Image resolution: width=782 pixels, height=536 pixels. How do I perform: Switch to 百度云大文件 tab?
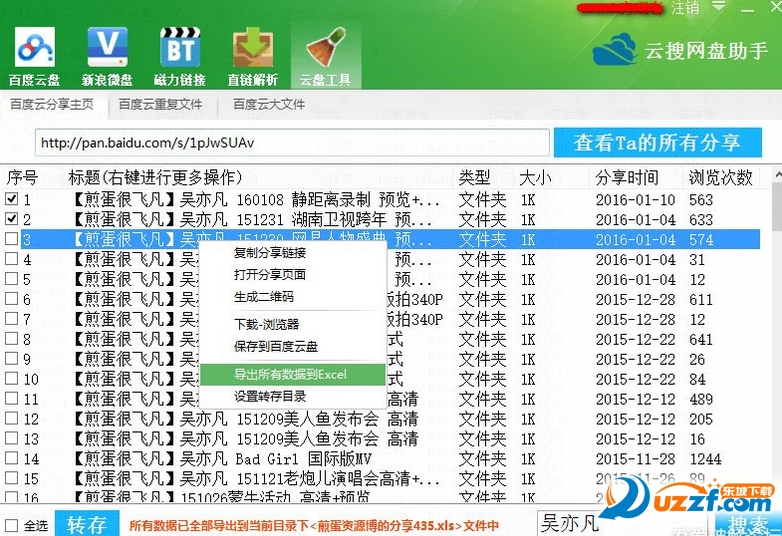(269, 104)
